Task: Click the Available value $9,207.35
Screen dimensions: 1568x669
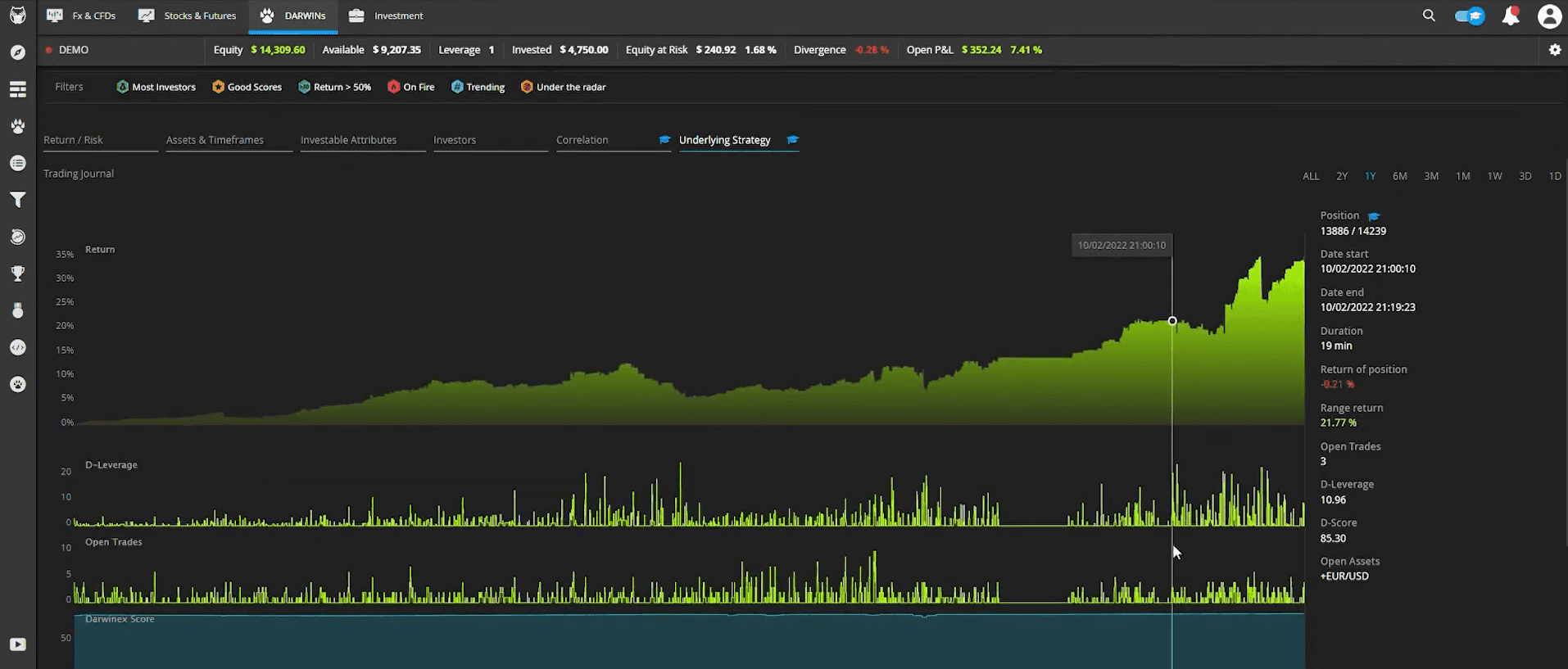Action: click(397, 50)
